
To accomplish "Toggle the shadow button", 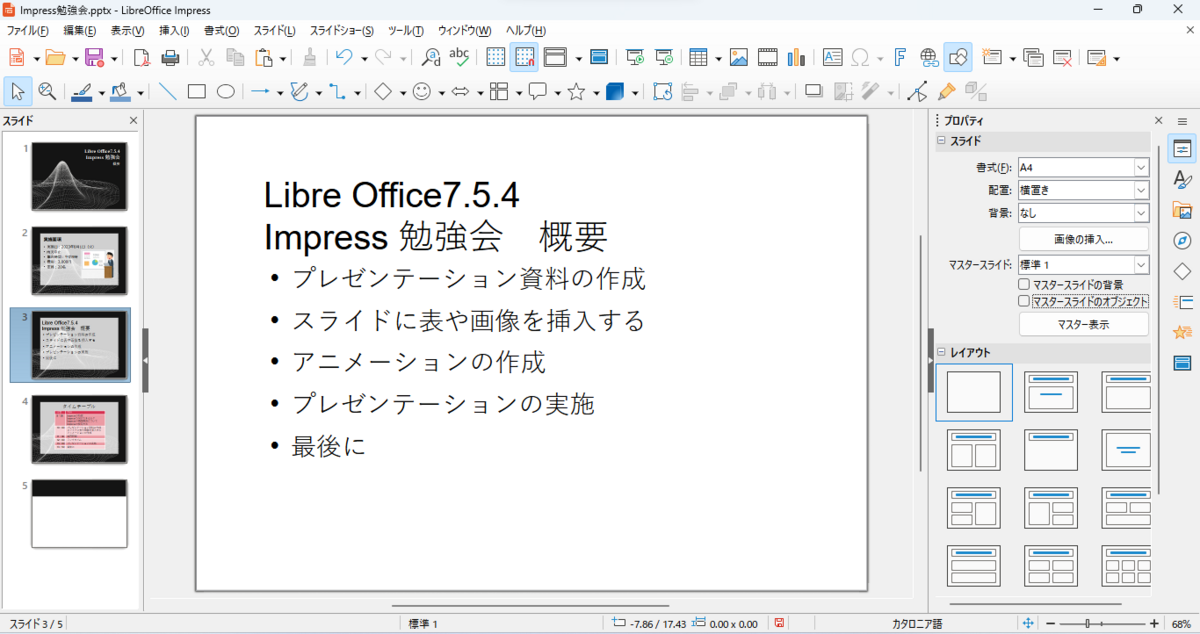I will pos(814,91).
